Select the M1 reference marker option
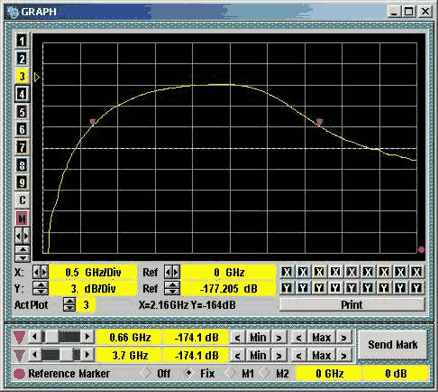438x392 pixels. point(231,373)
